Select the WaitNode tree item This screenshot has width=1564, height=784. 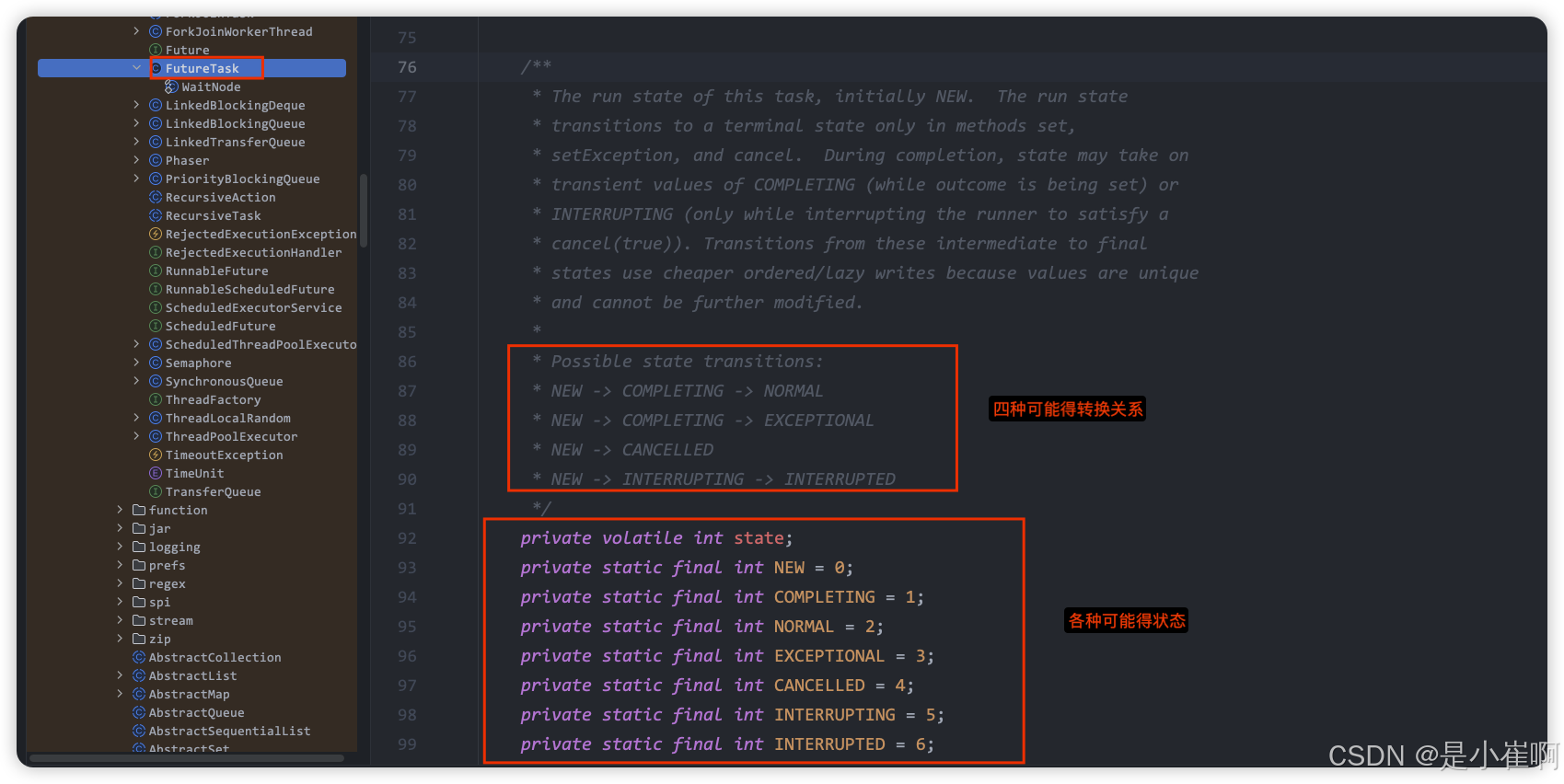coord(211,86)
